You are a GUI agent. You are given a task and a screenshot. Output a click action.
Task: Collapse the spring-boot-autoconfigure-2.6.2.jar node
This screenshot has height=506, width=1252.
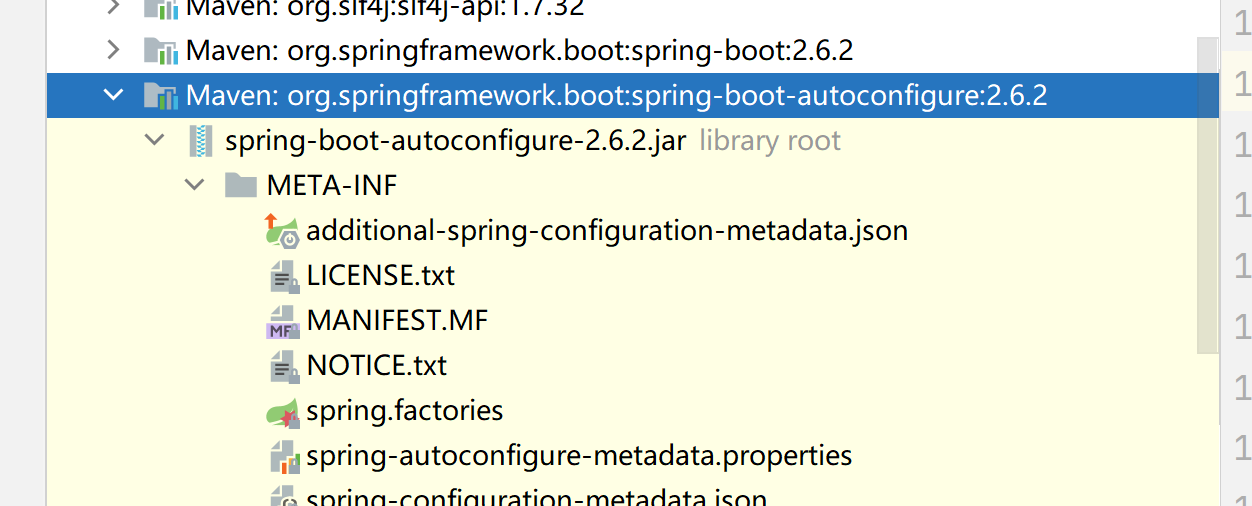[x=154, y=140]
